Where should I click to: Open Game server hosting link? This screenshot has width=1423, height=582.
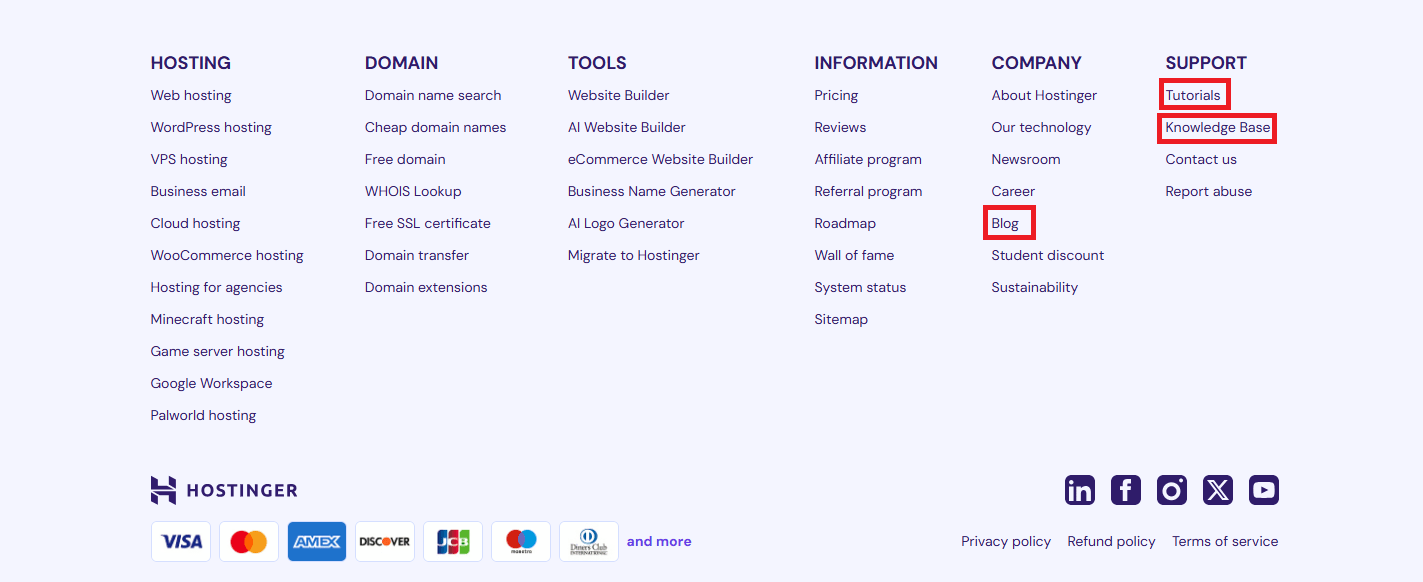[x=218, y=351]
